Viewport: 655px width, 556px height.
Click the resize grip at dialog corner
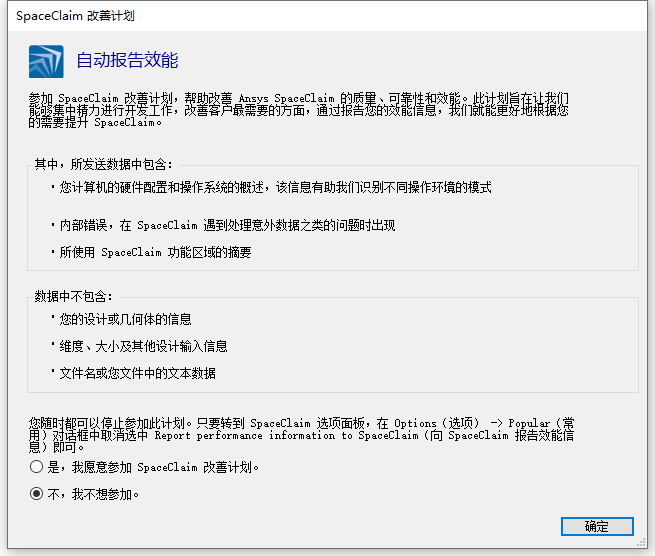tap(641, 543)
